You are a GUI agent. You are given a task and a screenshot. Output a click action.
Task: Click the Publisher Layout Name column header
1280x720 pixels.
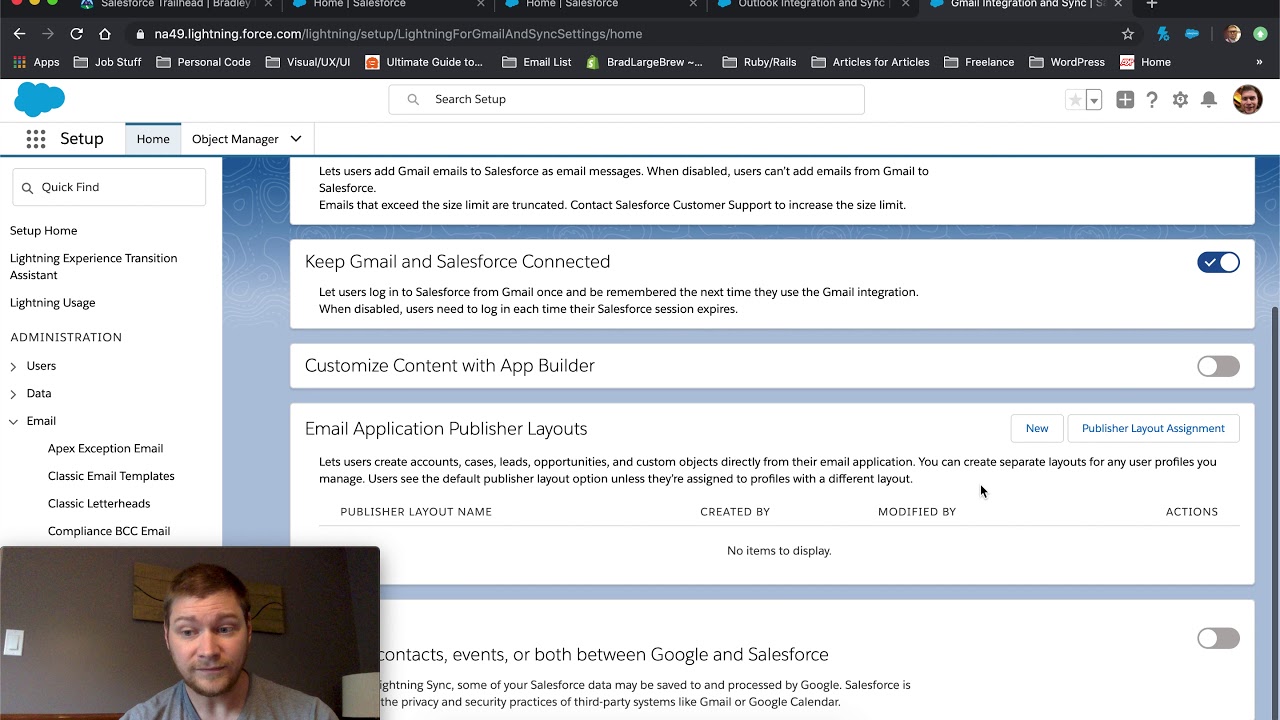point(416,512)
